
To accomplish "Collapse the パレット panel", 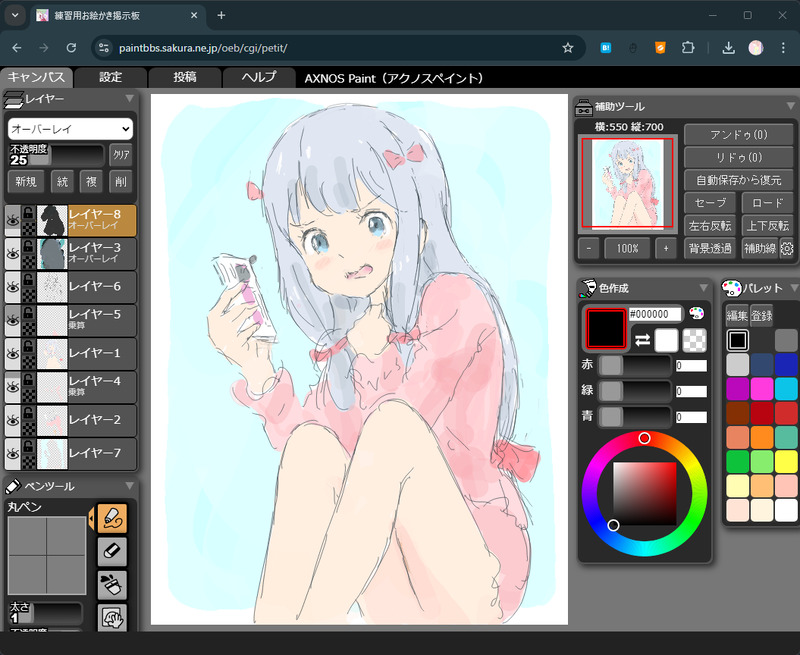I will click(793, 288).
